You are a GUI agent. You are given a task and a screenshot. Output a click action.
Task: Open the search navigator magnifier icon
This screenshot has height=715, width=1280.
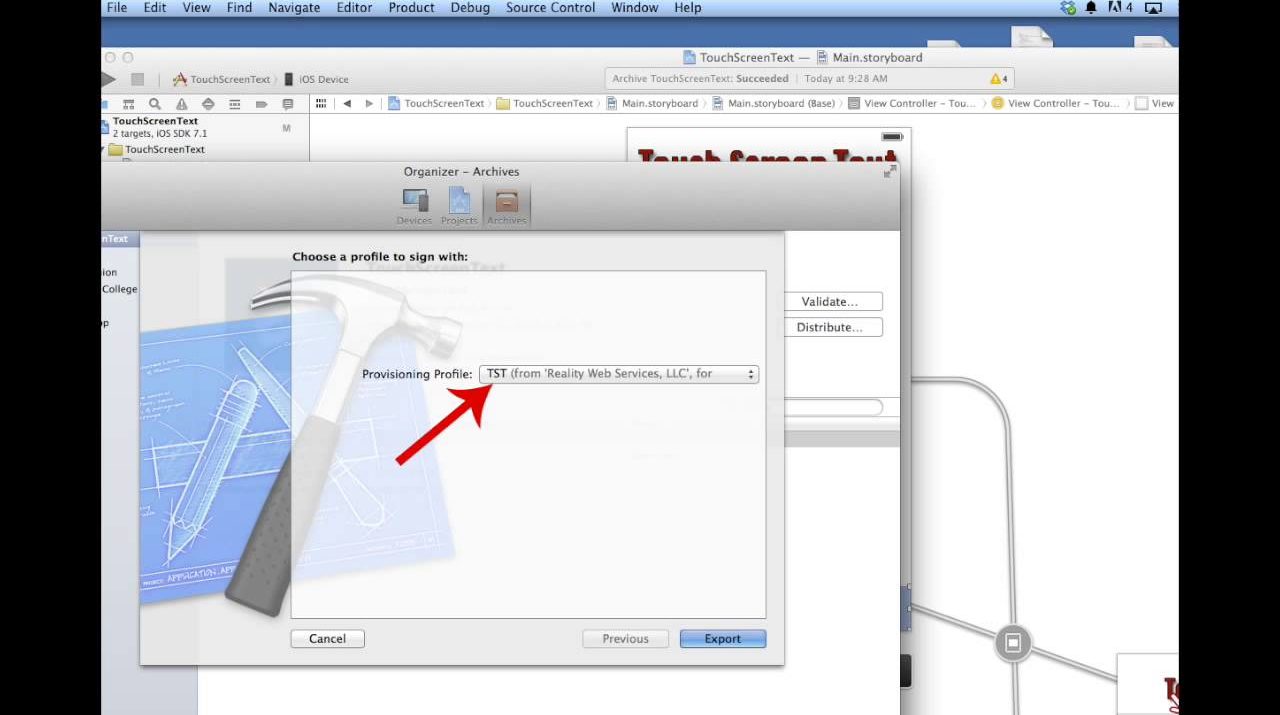(155, 104)
